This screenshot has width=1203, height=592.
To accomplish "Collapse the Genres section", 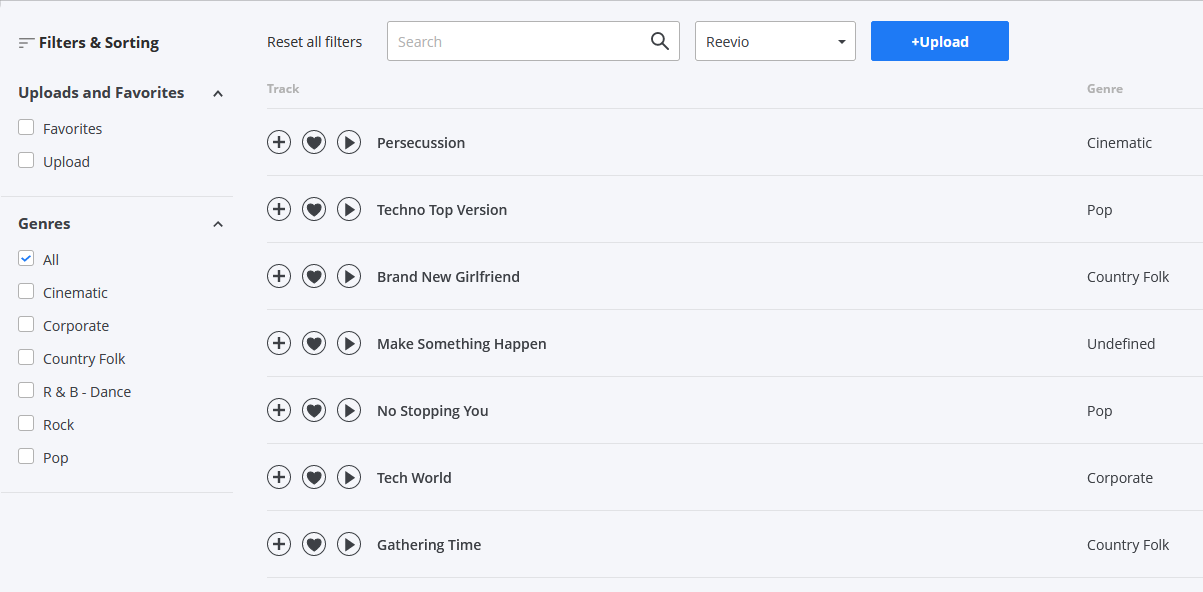I will [x=218, y=224].
